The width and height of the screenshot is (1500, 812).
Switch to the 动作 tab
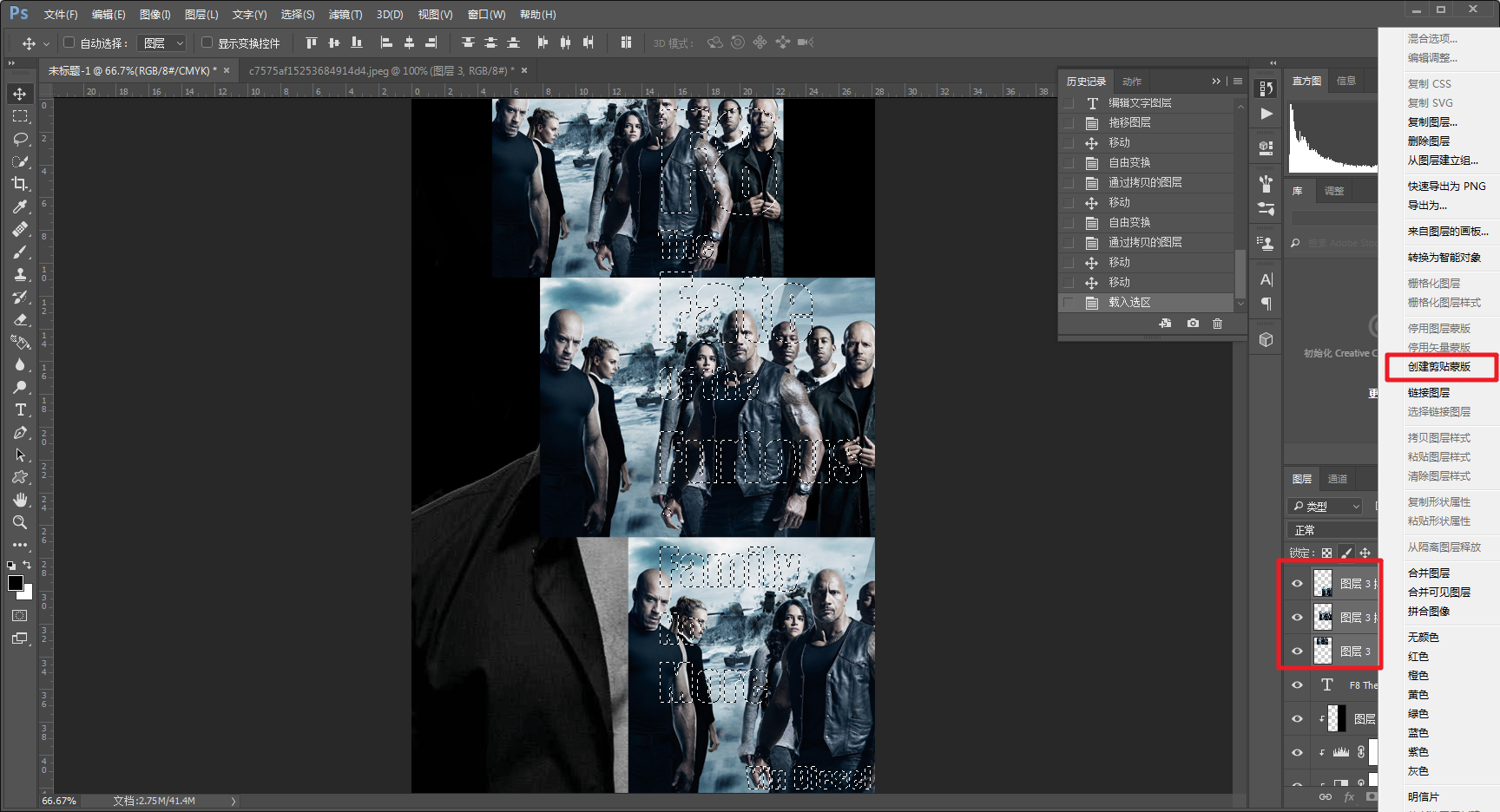coord(1132,82)
